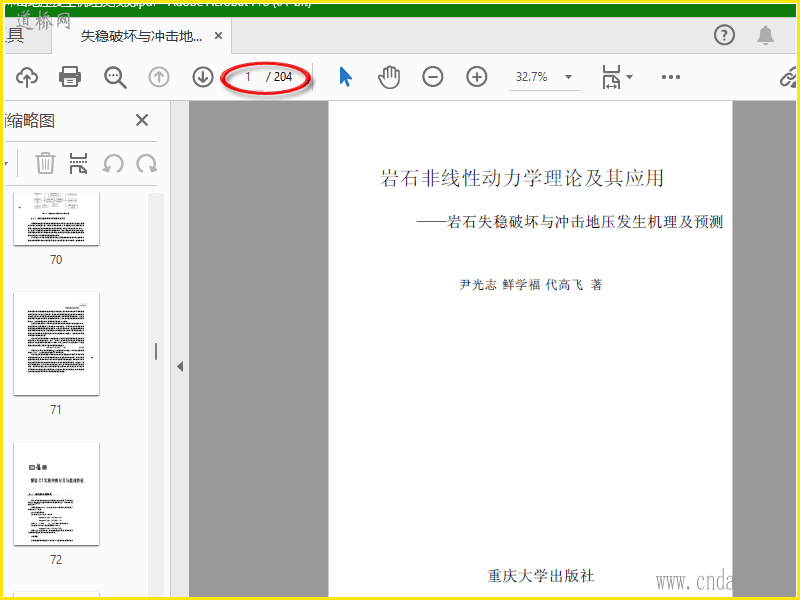This screenshot has width=800, height=600.
Task: Select page 71 thumbnail
Action: 56,343
